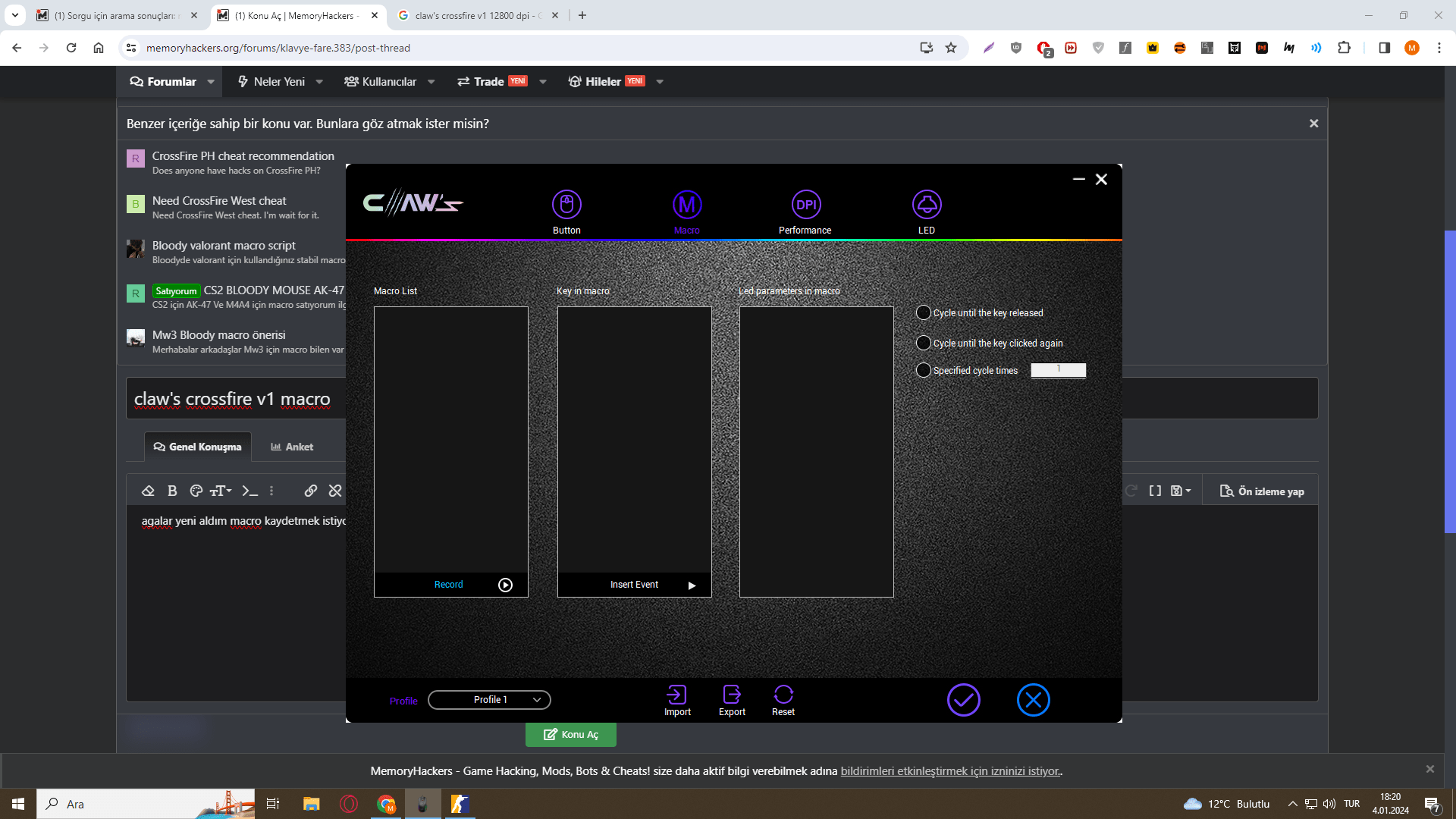Click the weather widget 12°C Bulutlu
This screenshot has width=1456, height=819.
[x=1226, y=804]
